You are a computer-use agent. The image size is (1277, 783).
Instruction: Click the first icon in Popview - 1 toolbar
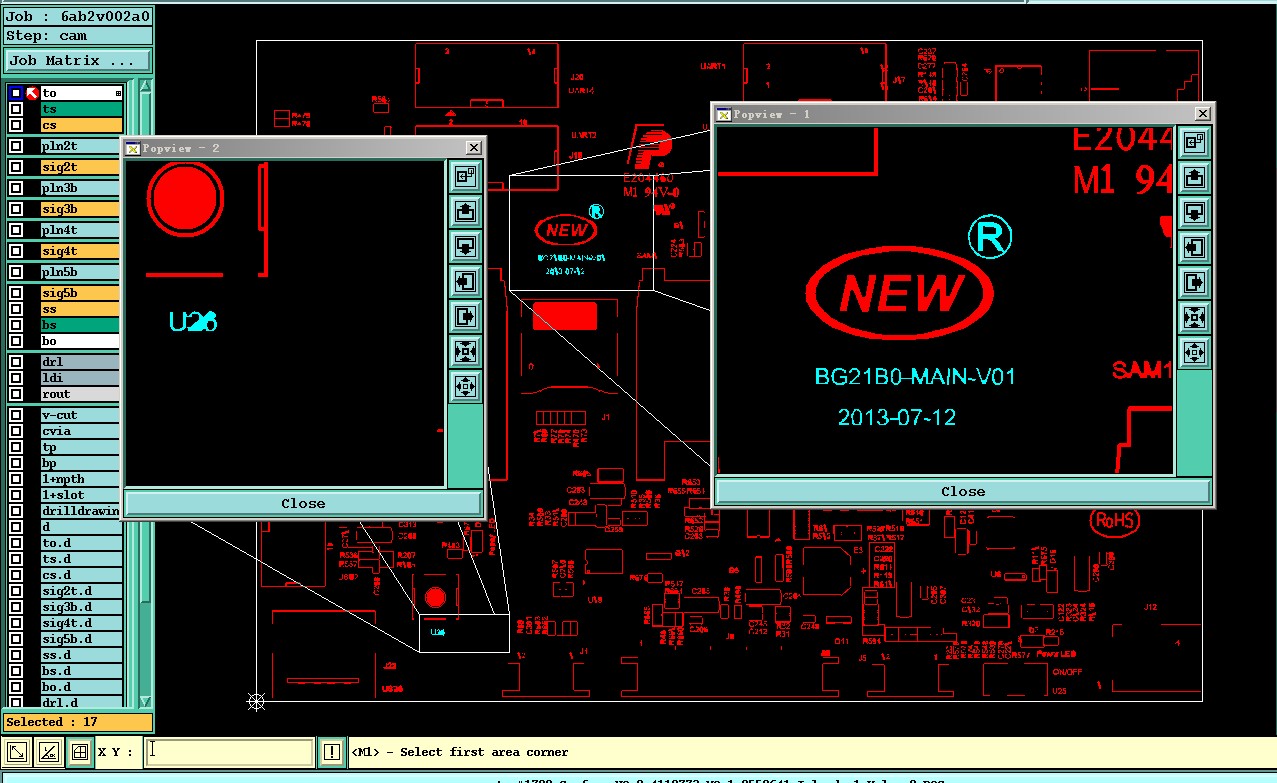(1194, 143)
